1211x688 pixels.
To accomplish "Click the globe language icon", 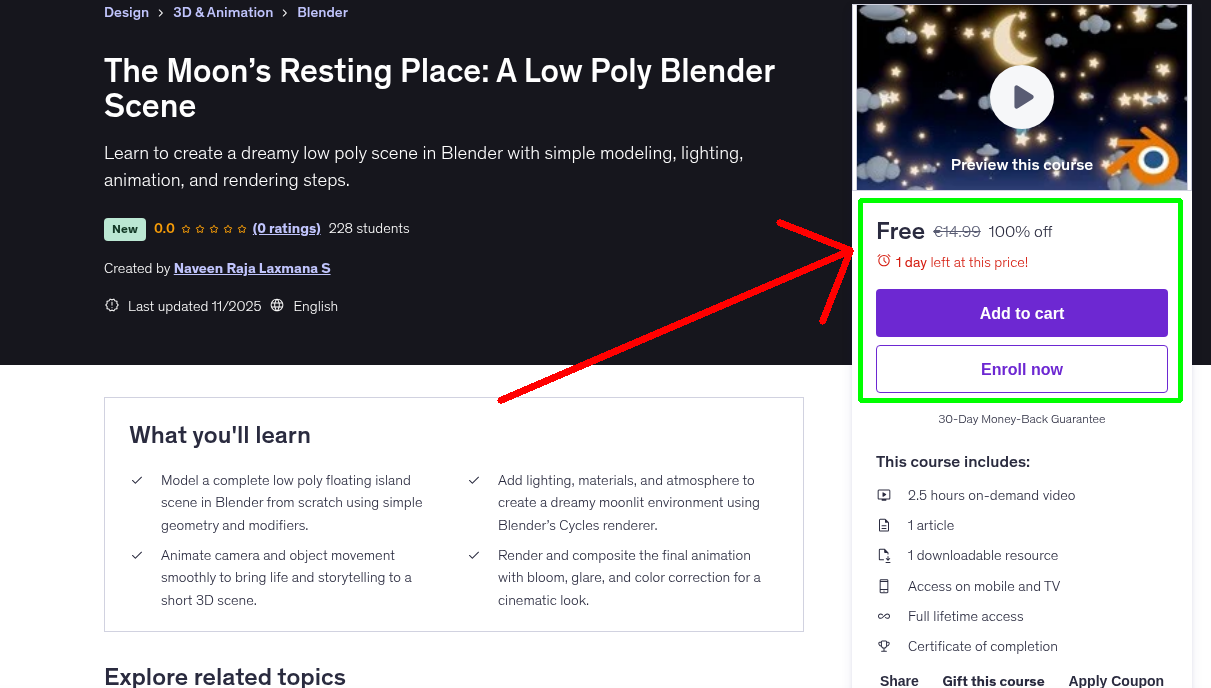I will (x=277, y=306).
